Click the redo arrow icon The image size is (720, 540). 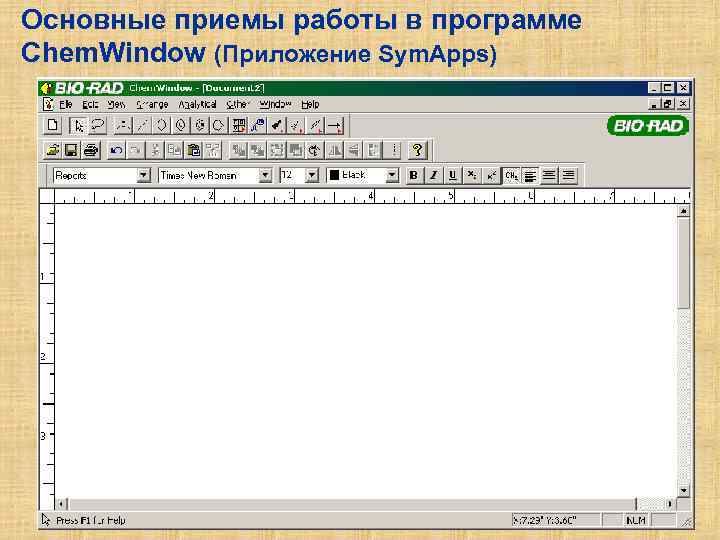135,150
